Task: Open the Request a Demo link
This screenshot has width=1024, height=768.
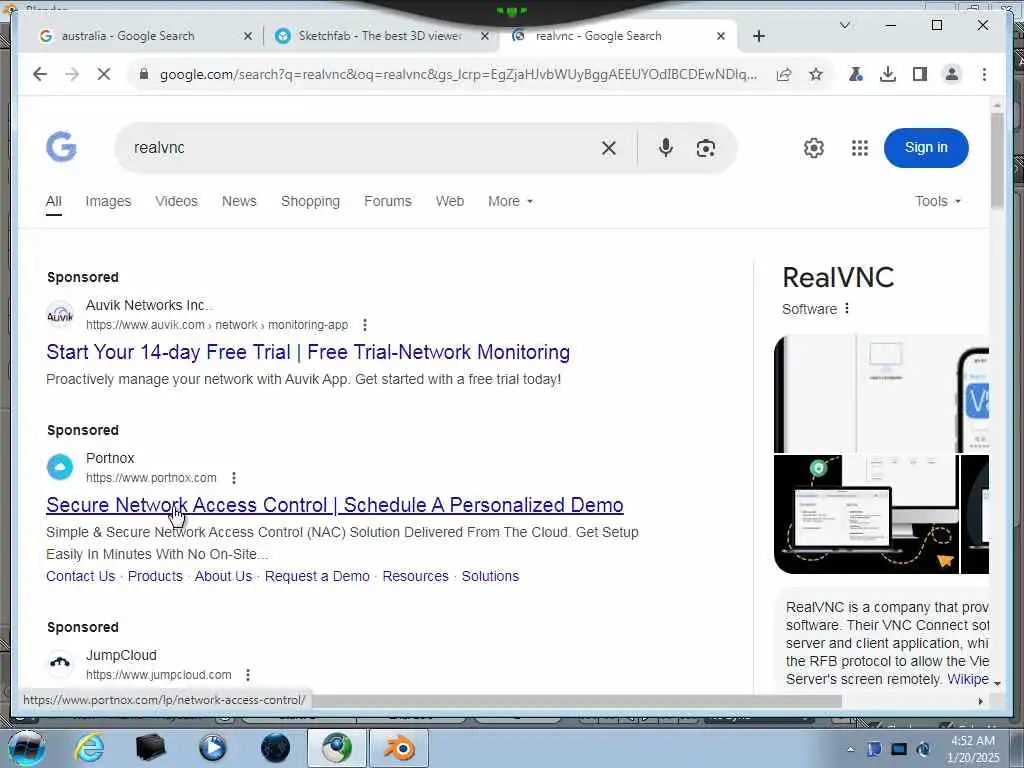Action: point(317,576)
